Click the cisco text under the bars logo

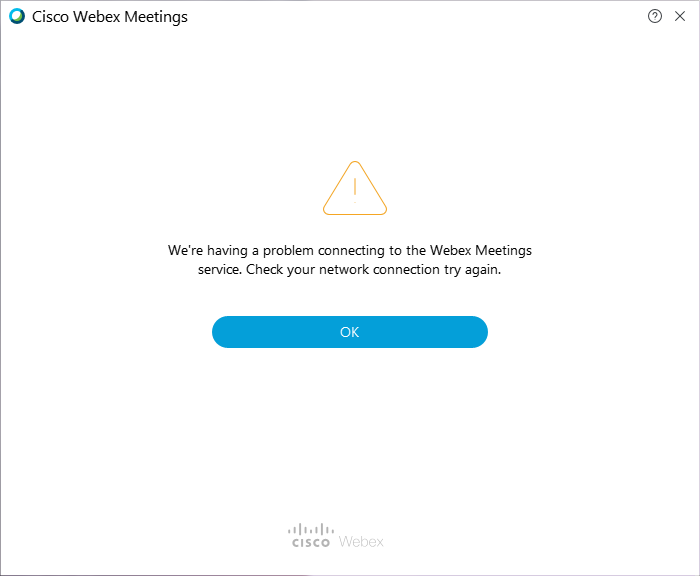(x=311, y=543)
